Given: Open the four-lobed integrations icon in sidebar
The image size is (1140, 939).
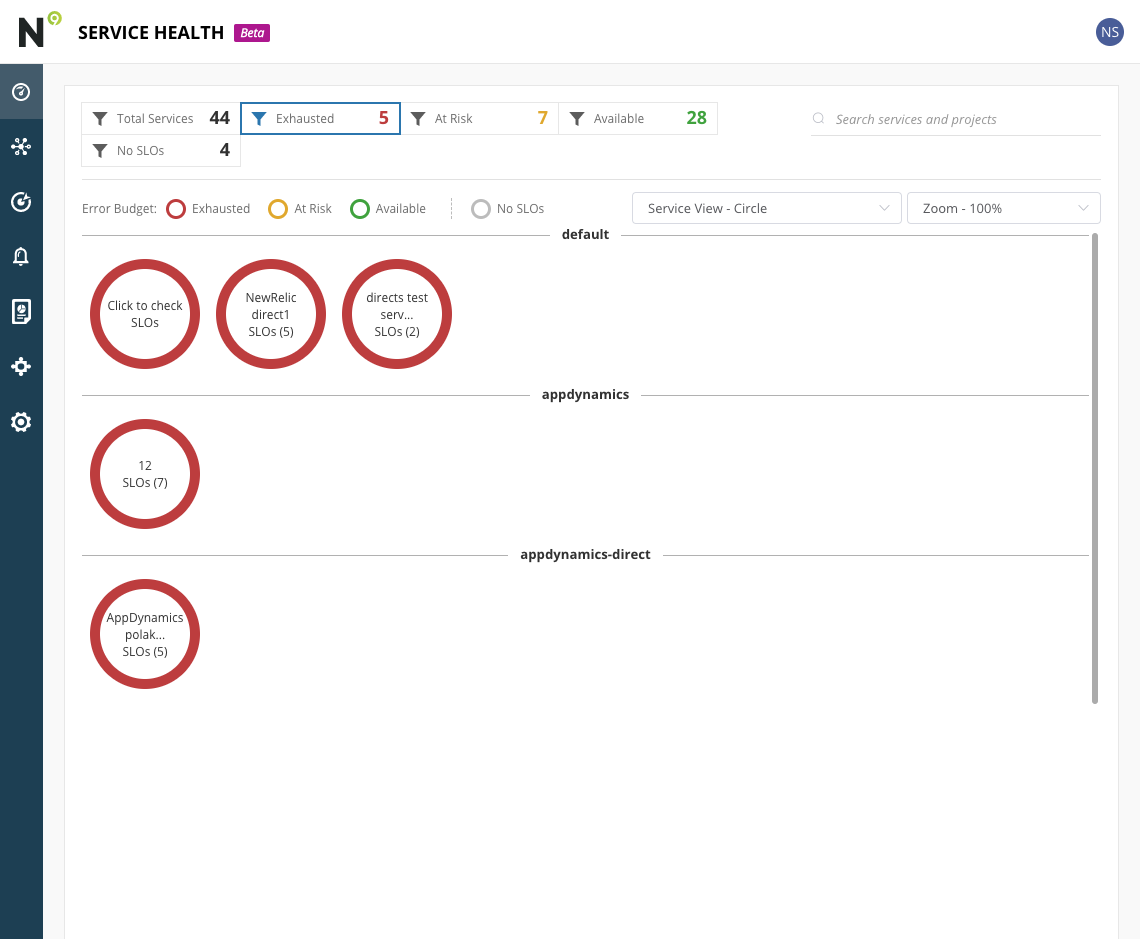Looking at the screenshot, I should click(x=21, y=366).
